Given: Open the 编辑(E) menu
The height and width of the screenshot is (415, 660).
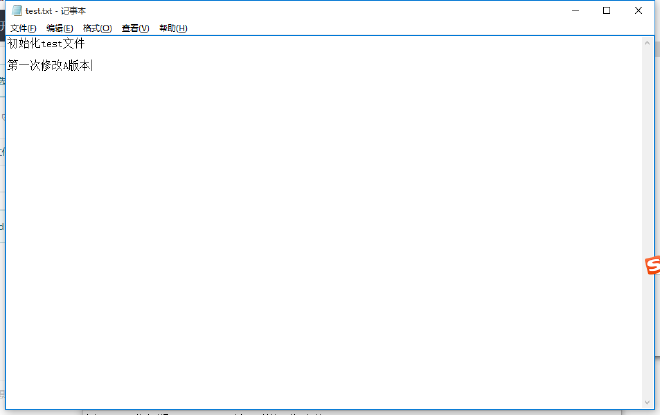Looking at the screenshot, I should tap(60, 28).
